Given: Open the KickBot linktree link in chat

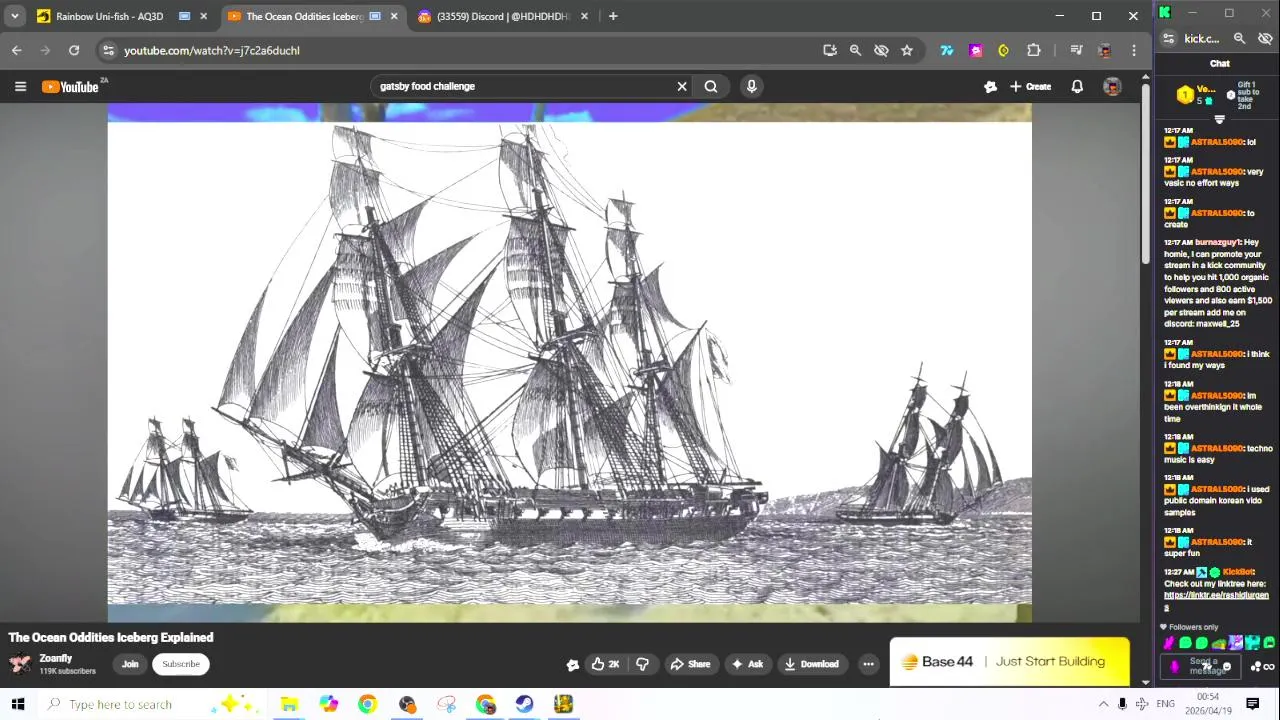Looking at the screenshot, I should (x=1216, y=601).
